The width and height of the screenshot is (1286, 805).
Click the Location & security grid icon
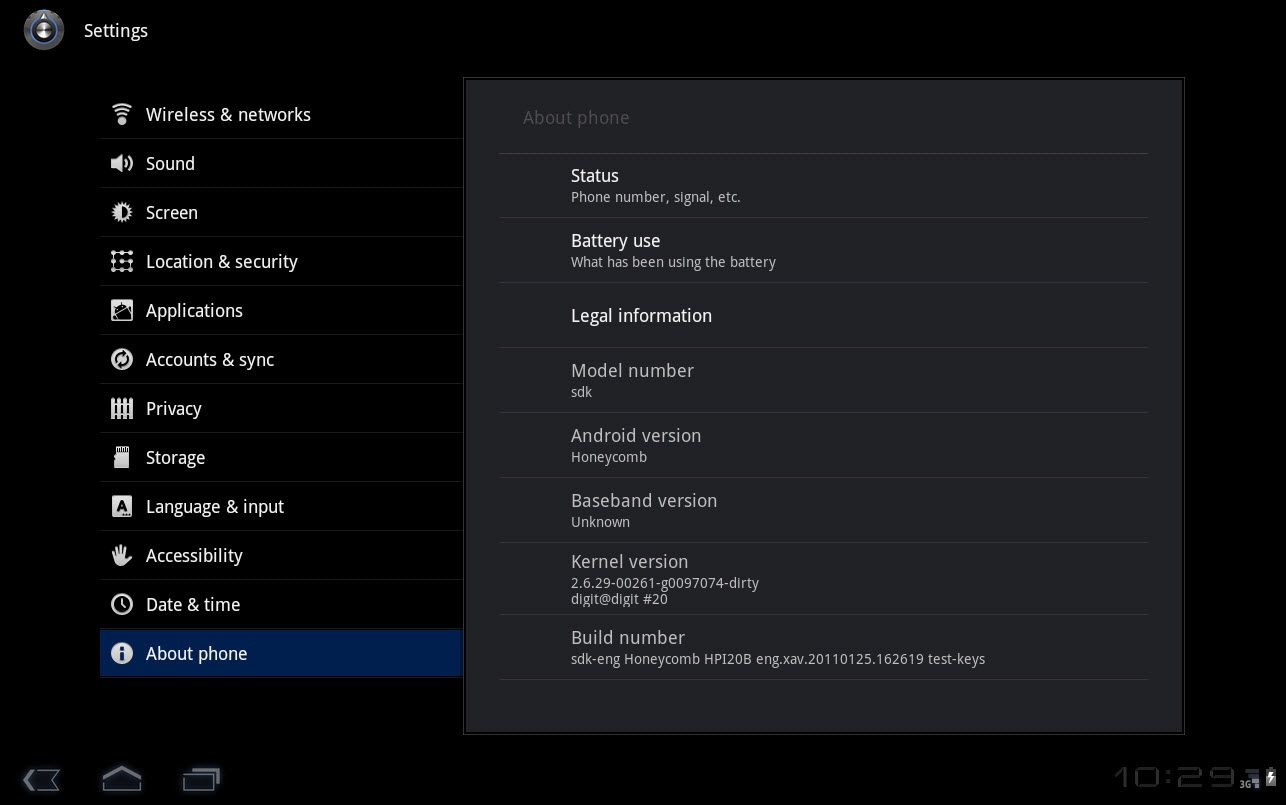click(122, 261)
